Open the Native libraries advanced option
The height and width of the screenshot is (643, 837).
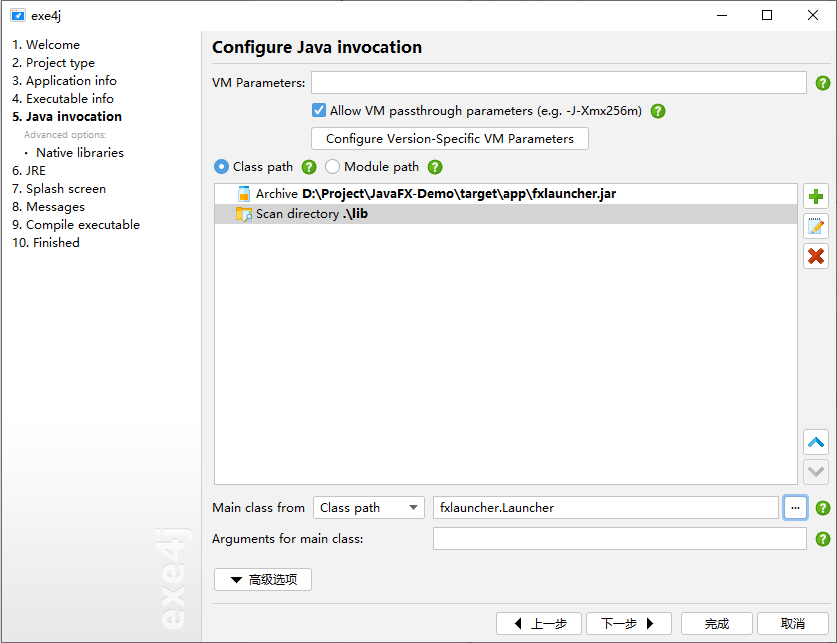coord(80,153)
